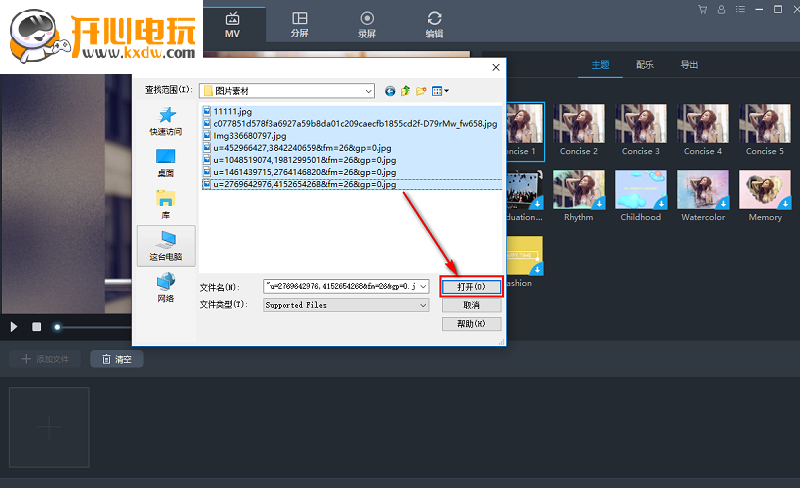Expand the look-in folder dropdown (图片素材)
800x488 pixels.
point(368,91)
